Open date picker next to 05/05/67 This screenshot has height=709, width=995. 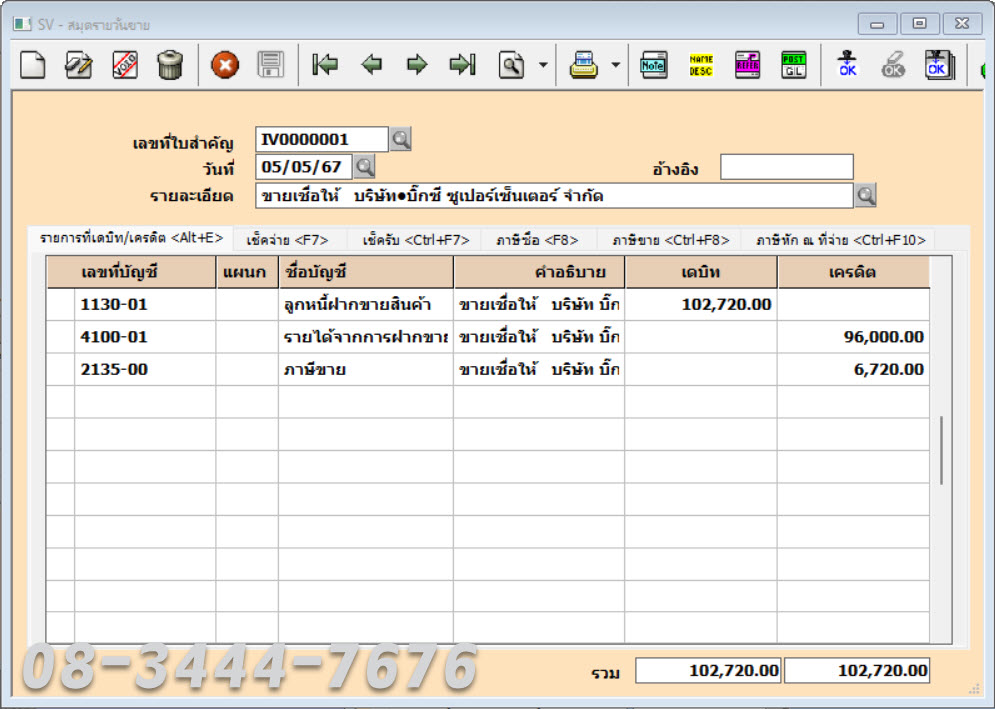(364, 167)
